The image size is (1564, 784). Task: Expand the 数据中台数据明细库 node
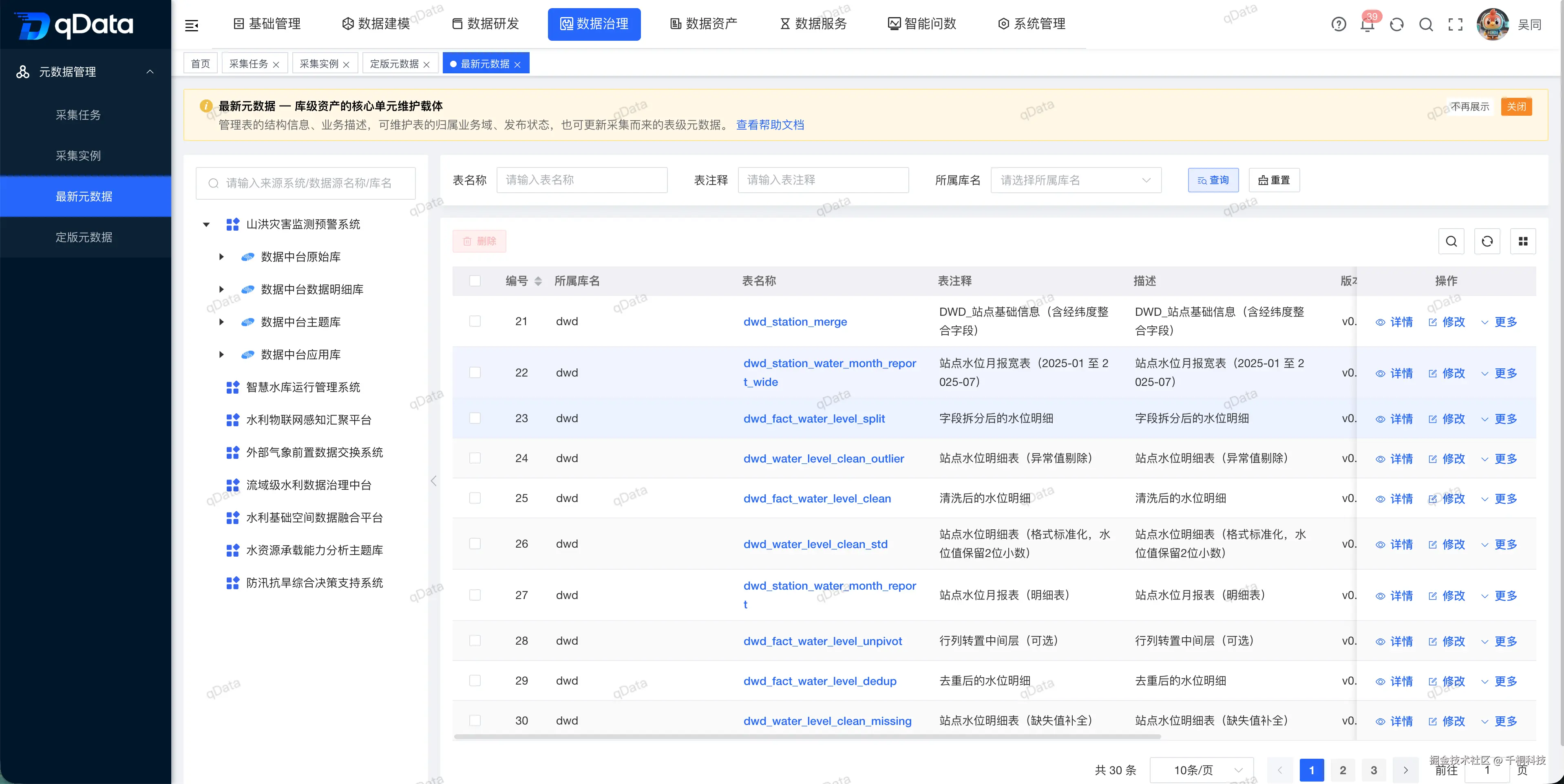222,289
